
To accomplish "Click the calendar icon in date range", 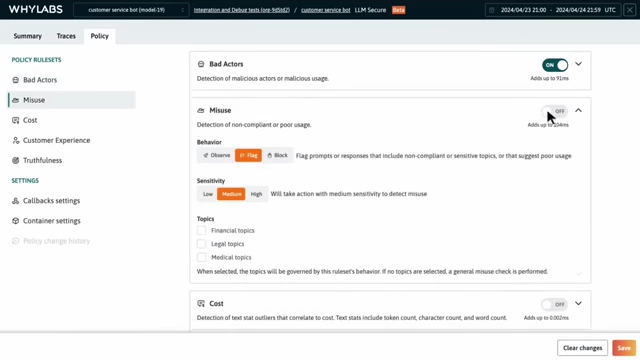I will [x=492, y=10].
